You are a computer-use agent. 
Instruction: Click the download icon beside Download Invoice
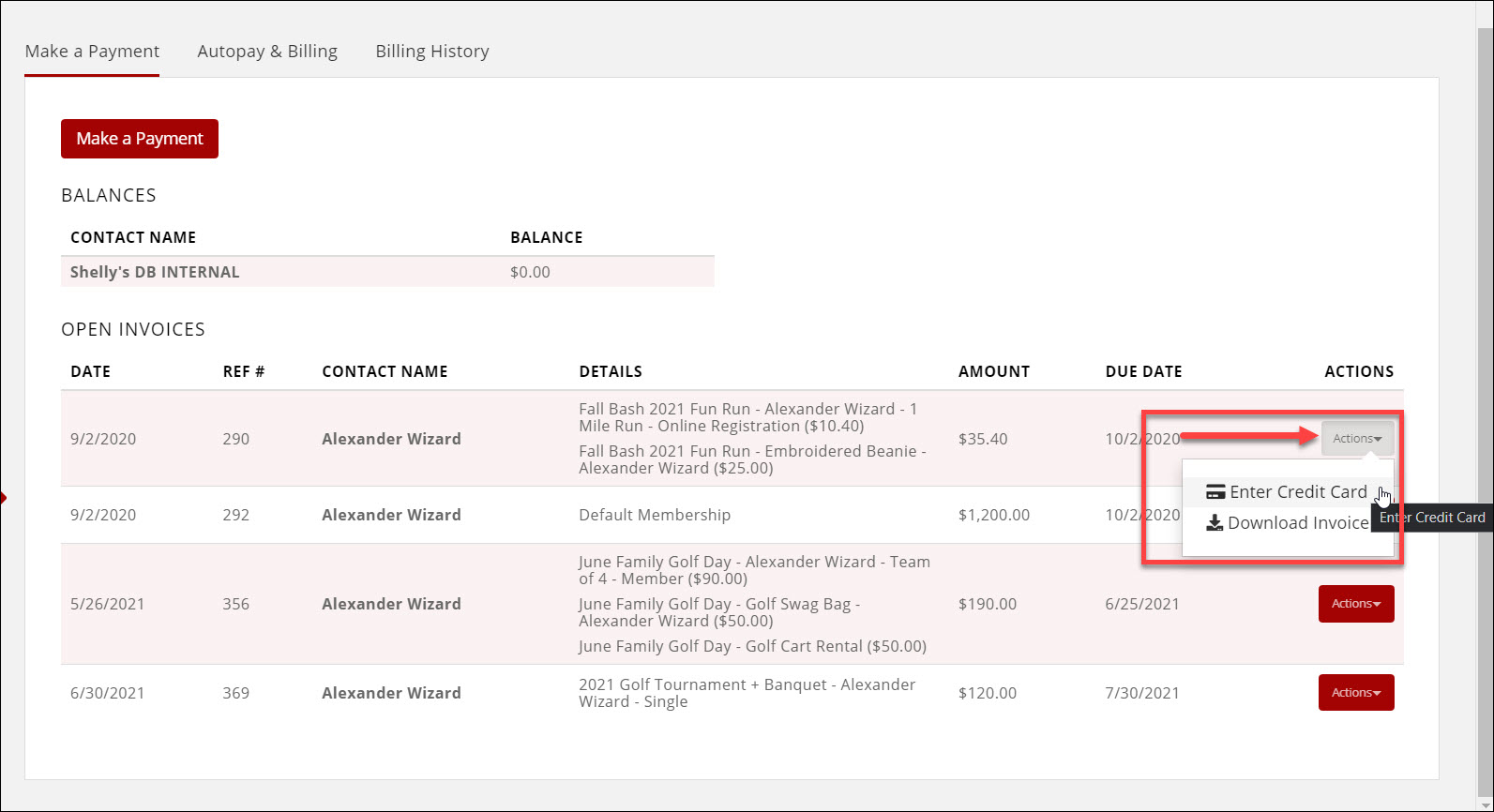pyautogui.click(x=1215, y=523)
